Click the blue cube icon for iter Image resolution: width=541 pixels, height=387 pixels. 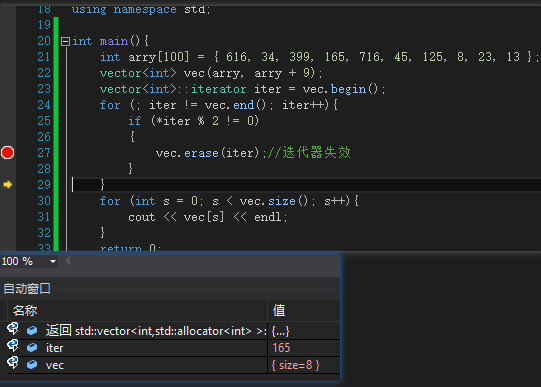[32, 348]
